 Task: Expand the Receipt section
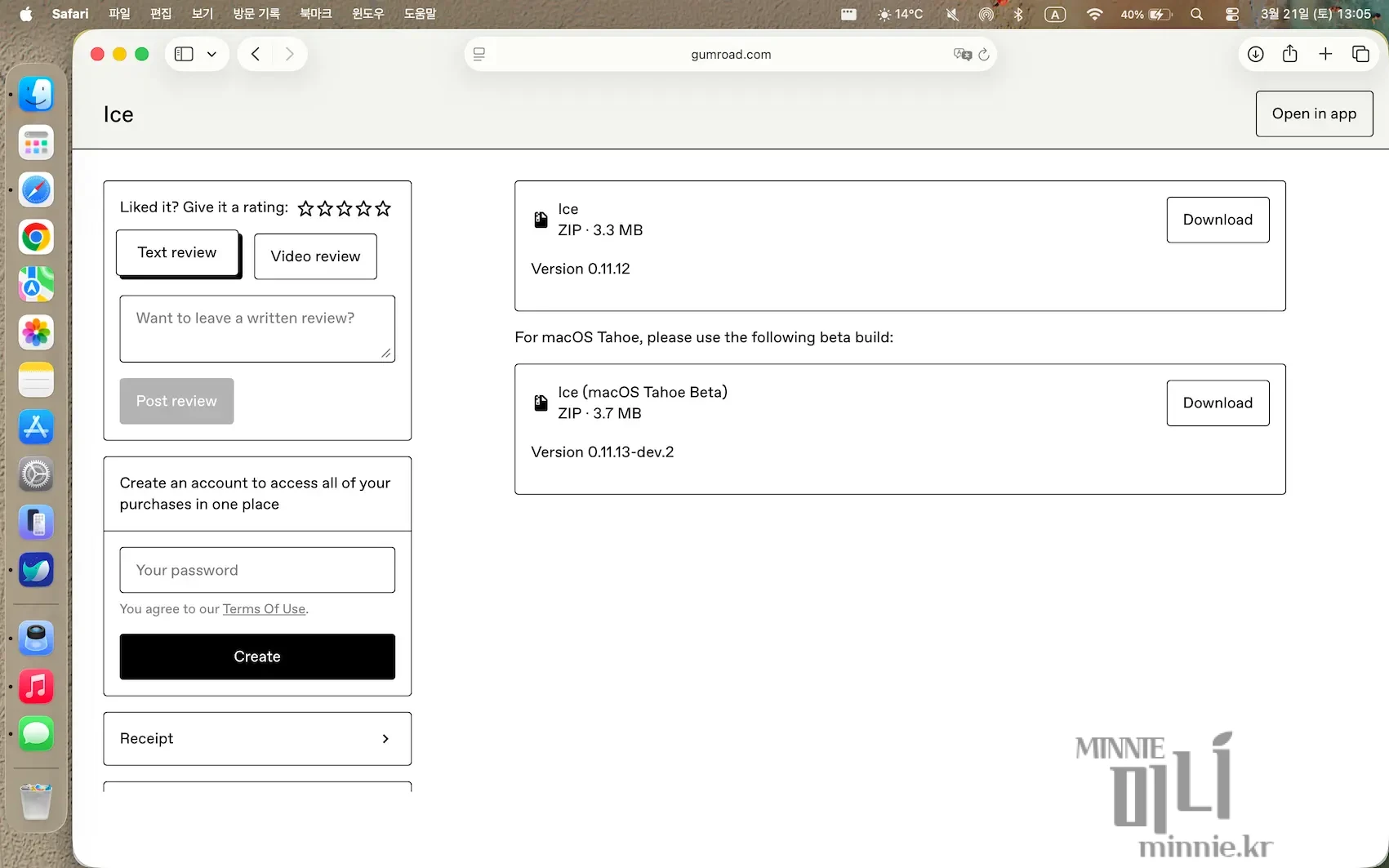pyautogui.click(x=257, y=739)
